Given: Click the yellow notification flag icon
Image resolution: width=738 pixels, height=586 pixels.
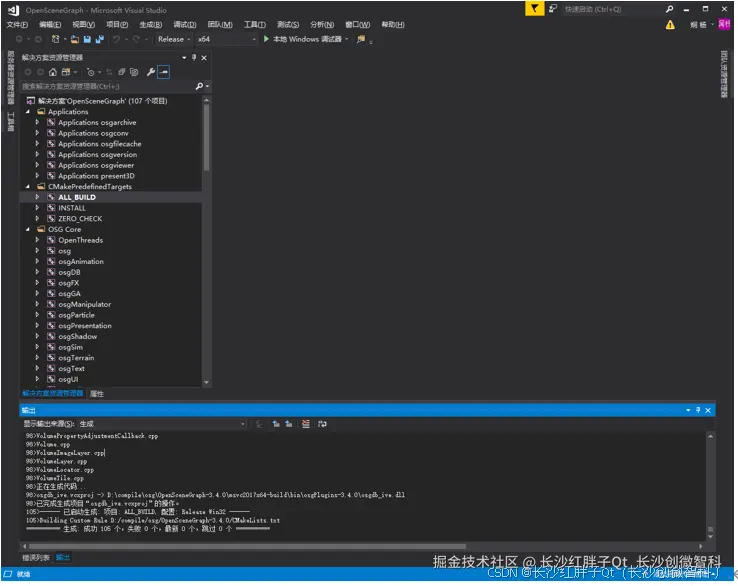Looking at the screenshot, I should pos(535,9).
